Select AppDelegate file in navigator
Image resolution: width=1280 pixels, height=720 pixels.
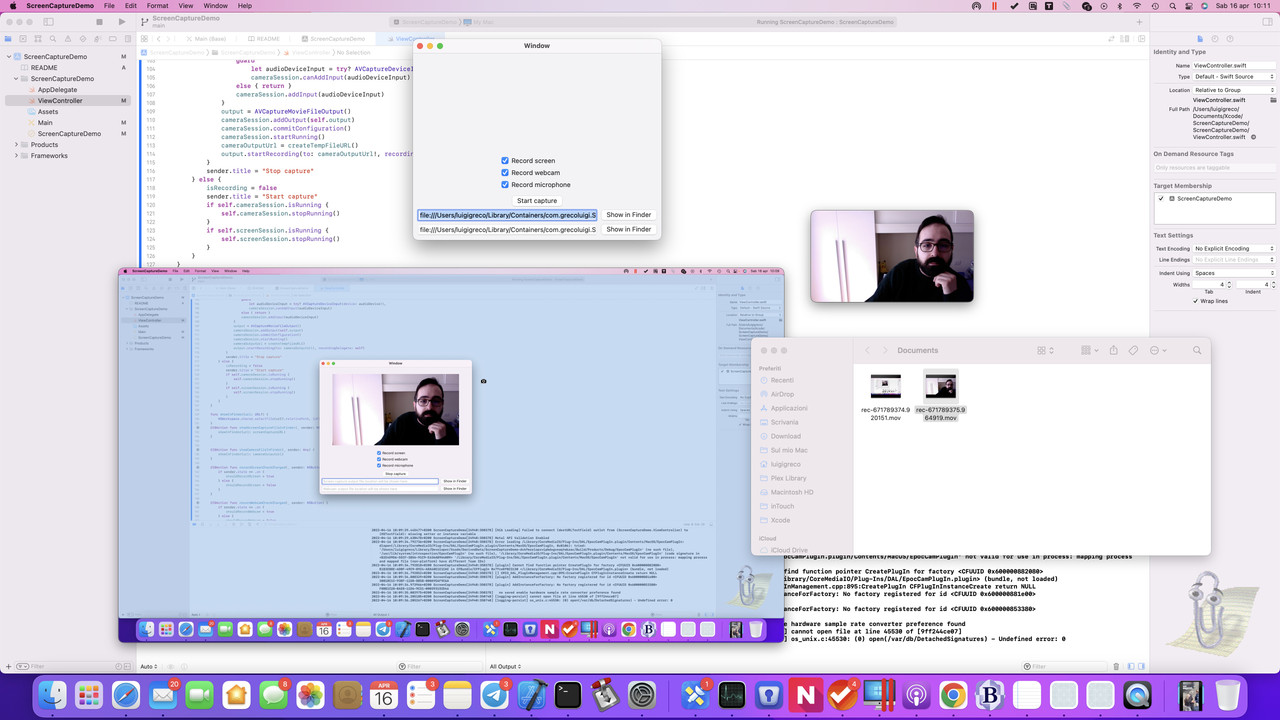point(57,90)
